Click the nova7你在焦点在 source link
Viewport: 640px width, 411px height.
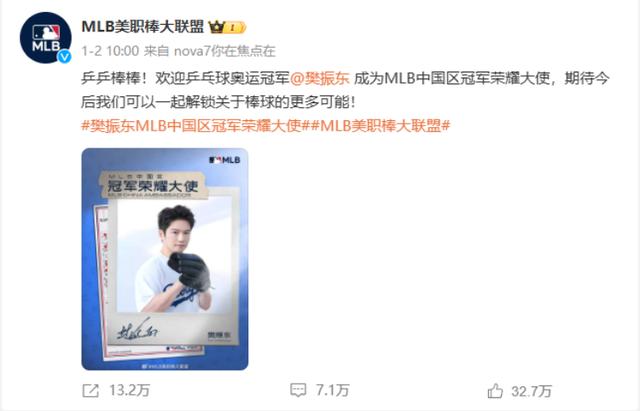click(x=225, y=51)
